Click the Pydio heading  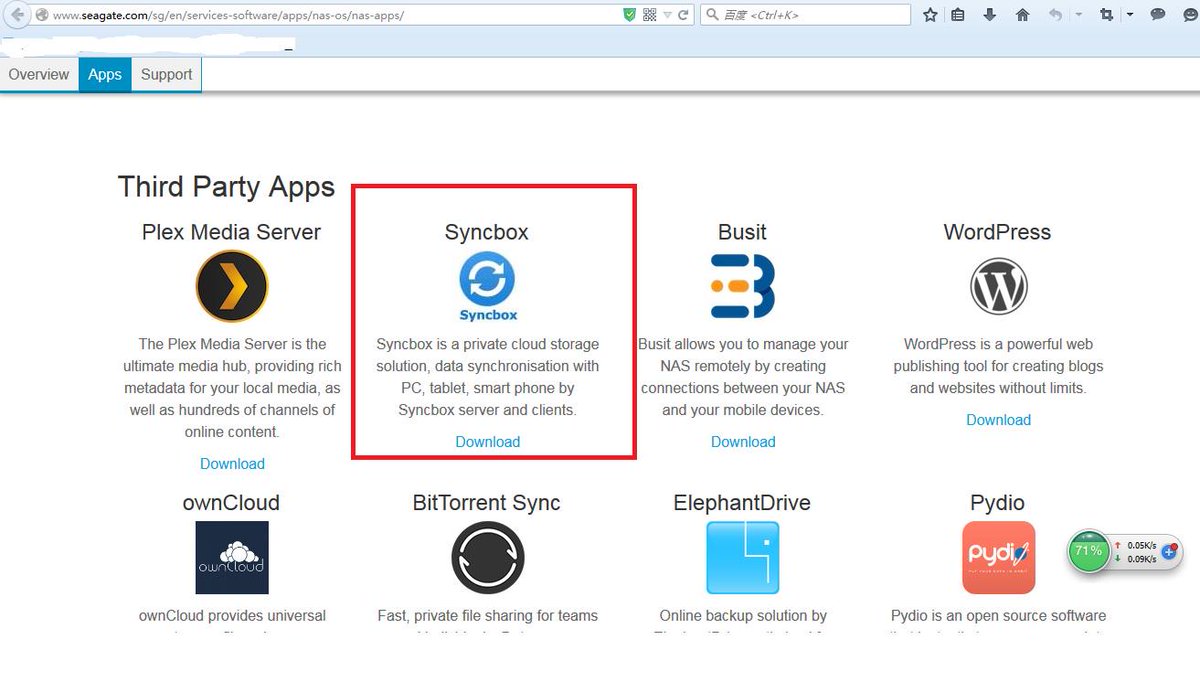pyautogui.click(x=997, y=503)
